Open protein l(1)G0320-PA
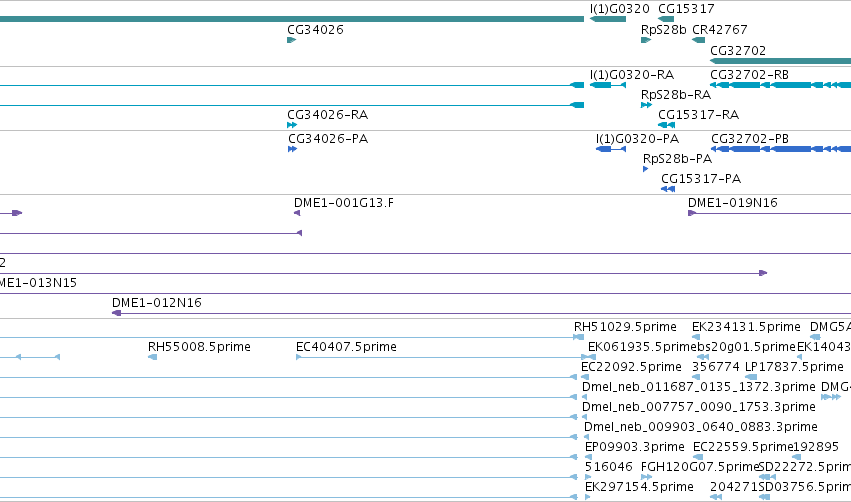 (637, 138)
